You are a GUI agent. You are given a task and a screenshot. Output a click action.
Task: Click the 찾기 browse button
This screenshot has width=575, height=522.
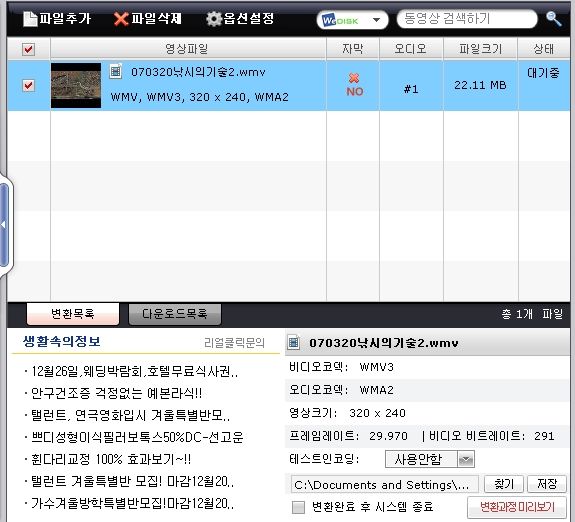504,484
